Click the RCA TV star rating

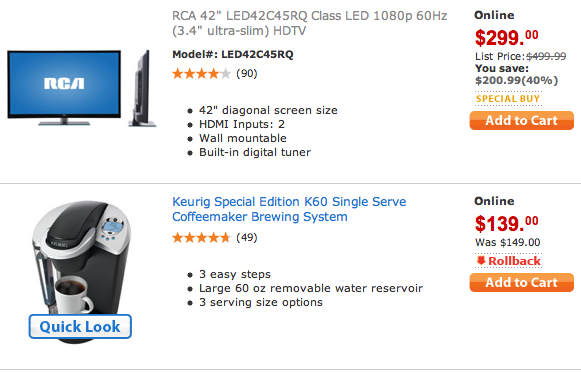202,74
